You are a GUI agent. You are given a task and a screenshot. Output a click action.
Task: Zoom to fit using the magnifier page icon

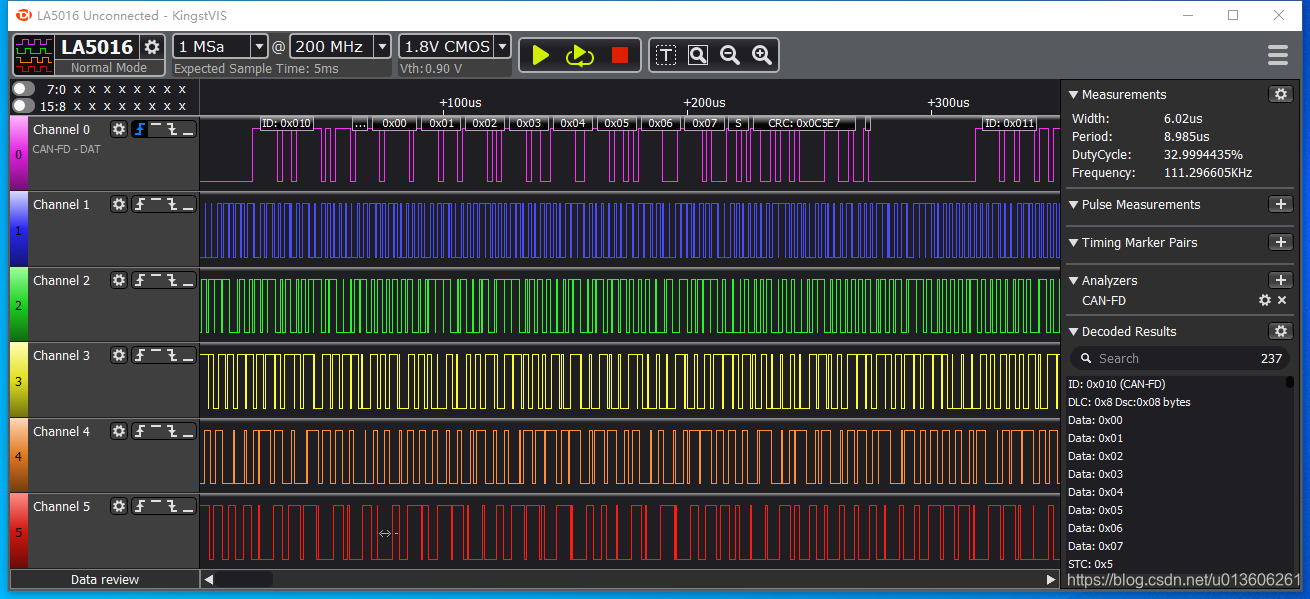[698, 55]
